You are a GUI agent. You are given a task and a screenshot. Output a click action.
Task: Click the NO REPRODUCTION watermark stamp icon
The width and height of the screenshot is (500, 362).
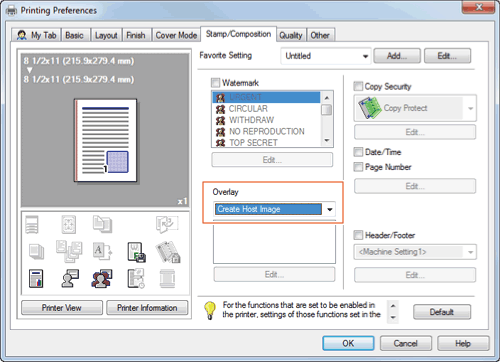[220, 132]
